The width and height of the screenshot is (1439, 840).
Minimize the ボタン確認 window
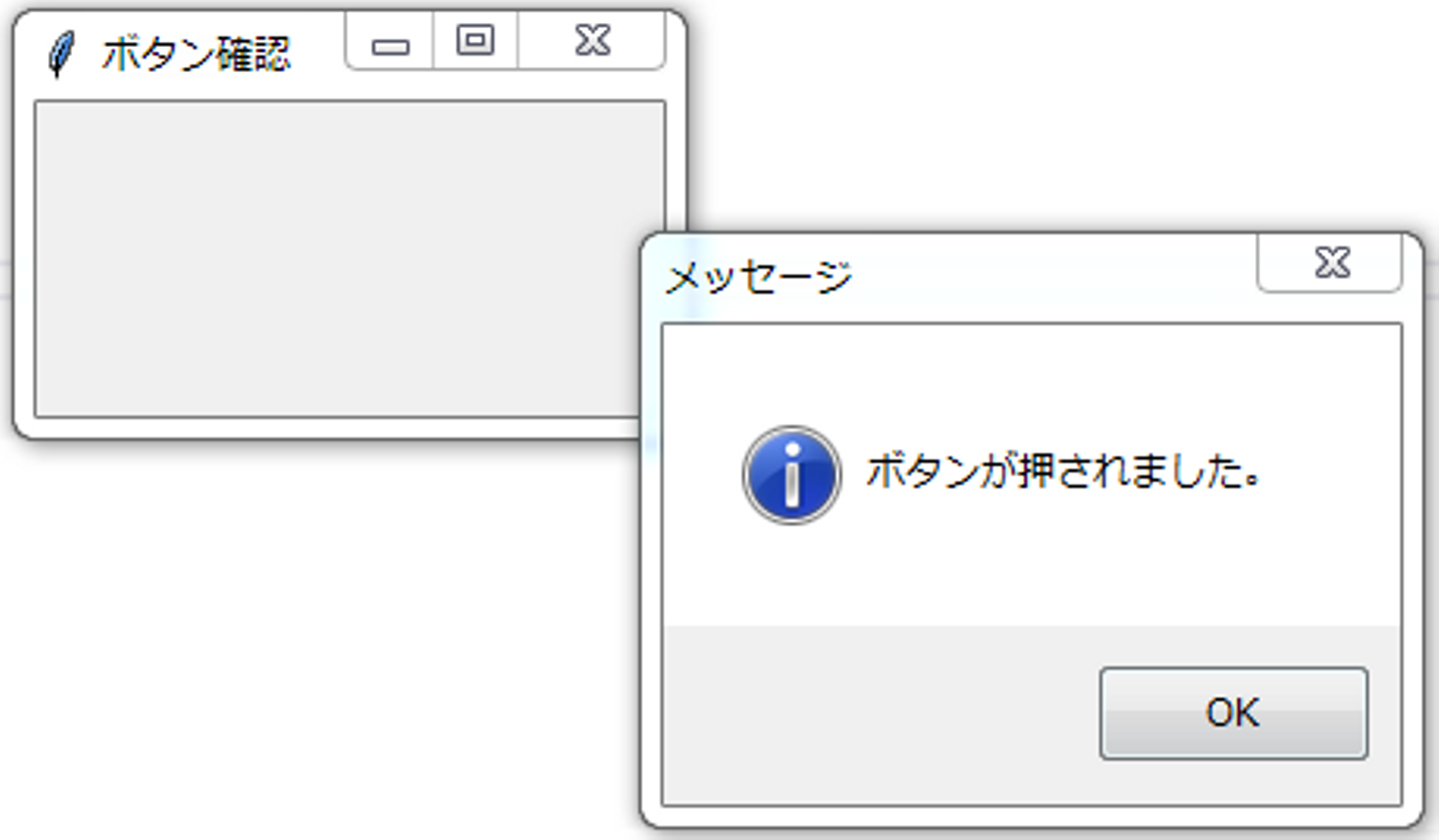click(390, 42)
